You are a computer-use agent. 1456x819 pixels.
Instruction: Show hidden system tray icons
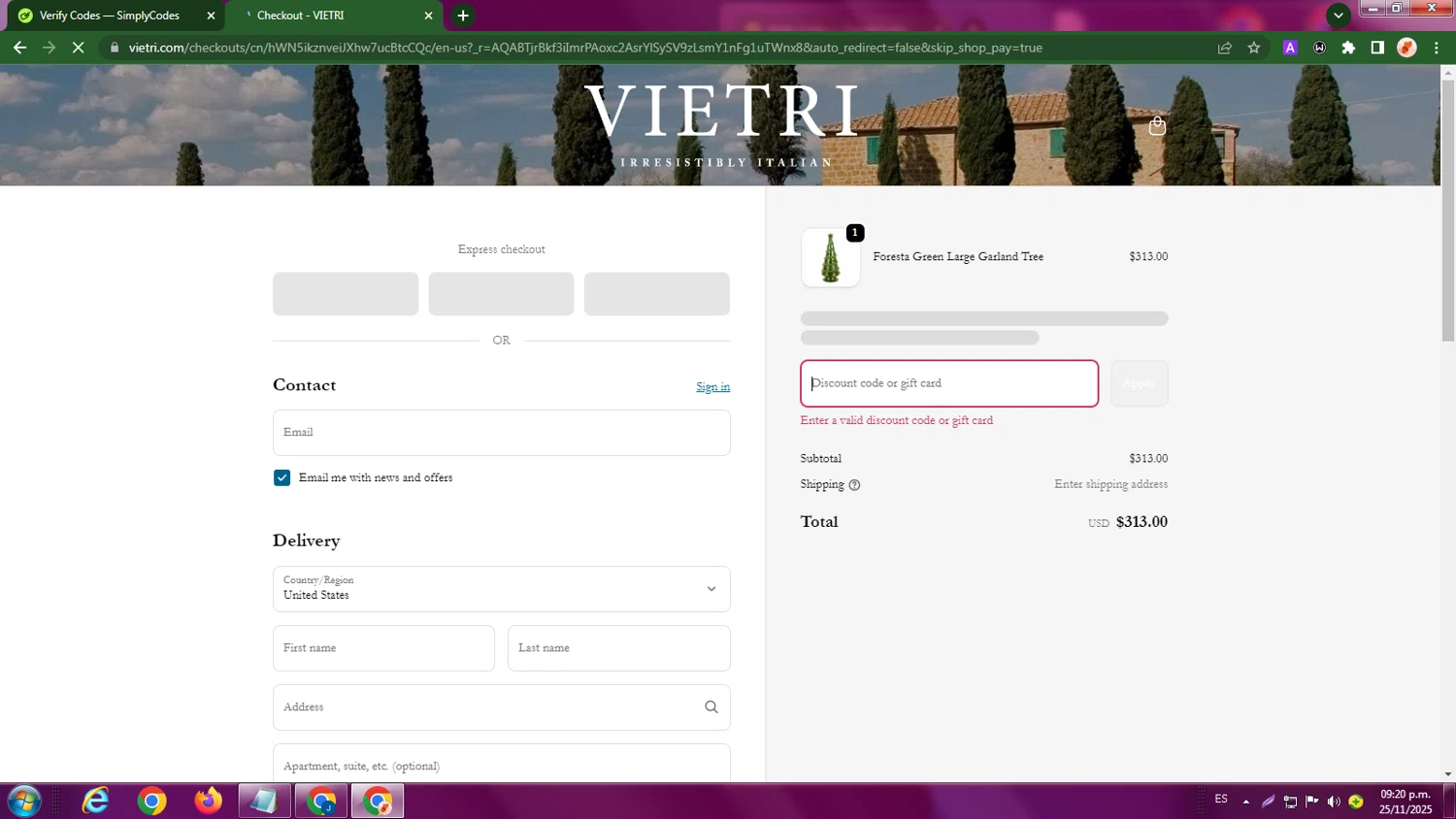(x=1246, y=802)
